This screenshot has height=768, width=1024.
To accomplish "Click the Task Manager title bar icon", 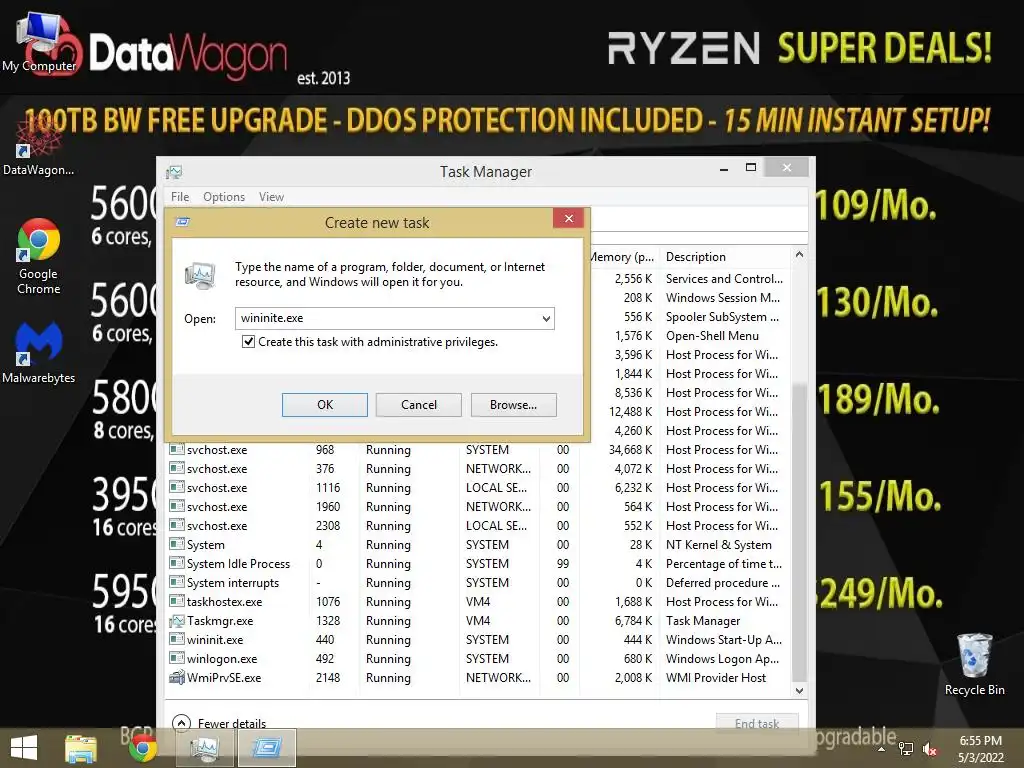I will tap(174, 172).
